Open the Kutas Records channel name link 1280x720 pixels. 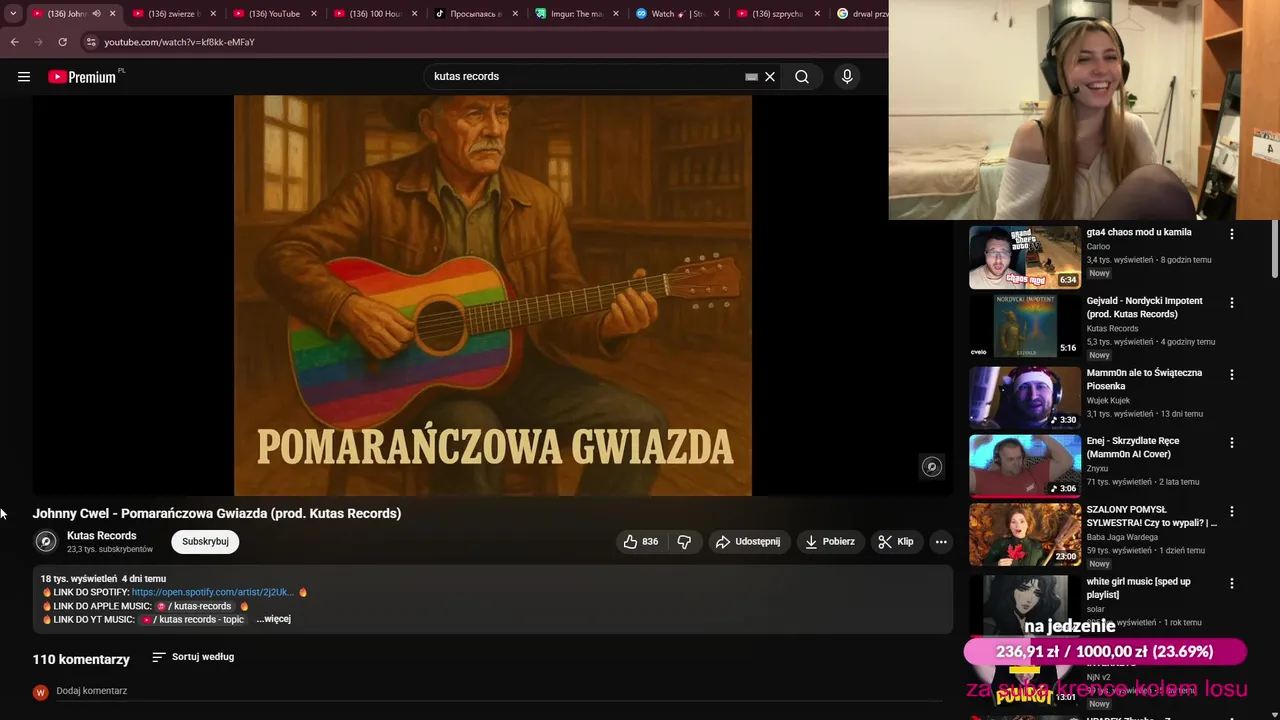(x=102, y=536)
